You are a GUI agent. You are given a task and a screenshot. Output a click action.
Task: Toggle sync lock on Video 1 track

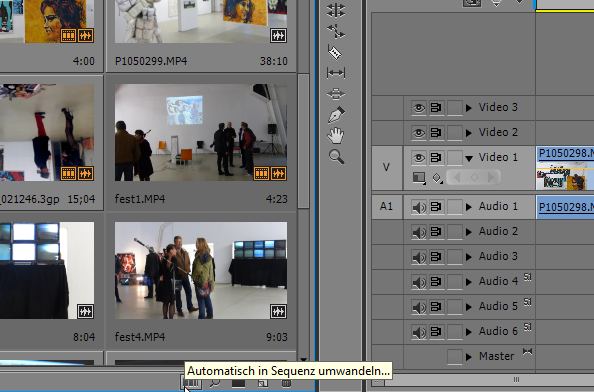(436, 158)
